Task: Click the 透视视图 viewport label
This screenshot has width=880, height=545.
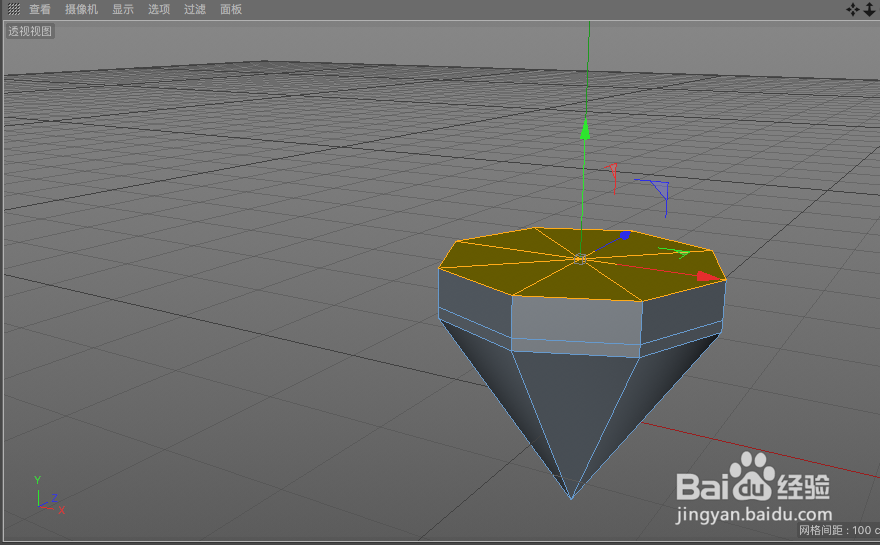Action: coord(30,31)
